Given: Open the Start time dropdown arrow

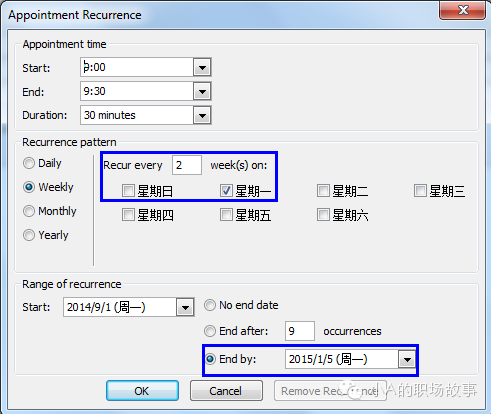Looking at the screenshot, I should (x=202, y=68).
